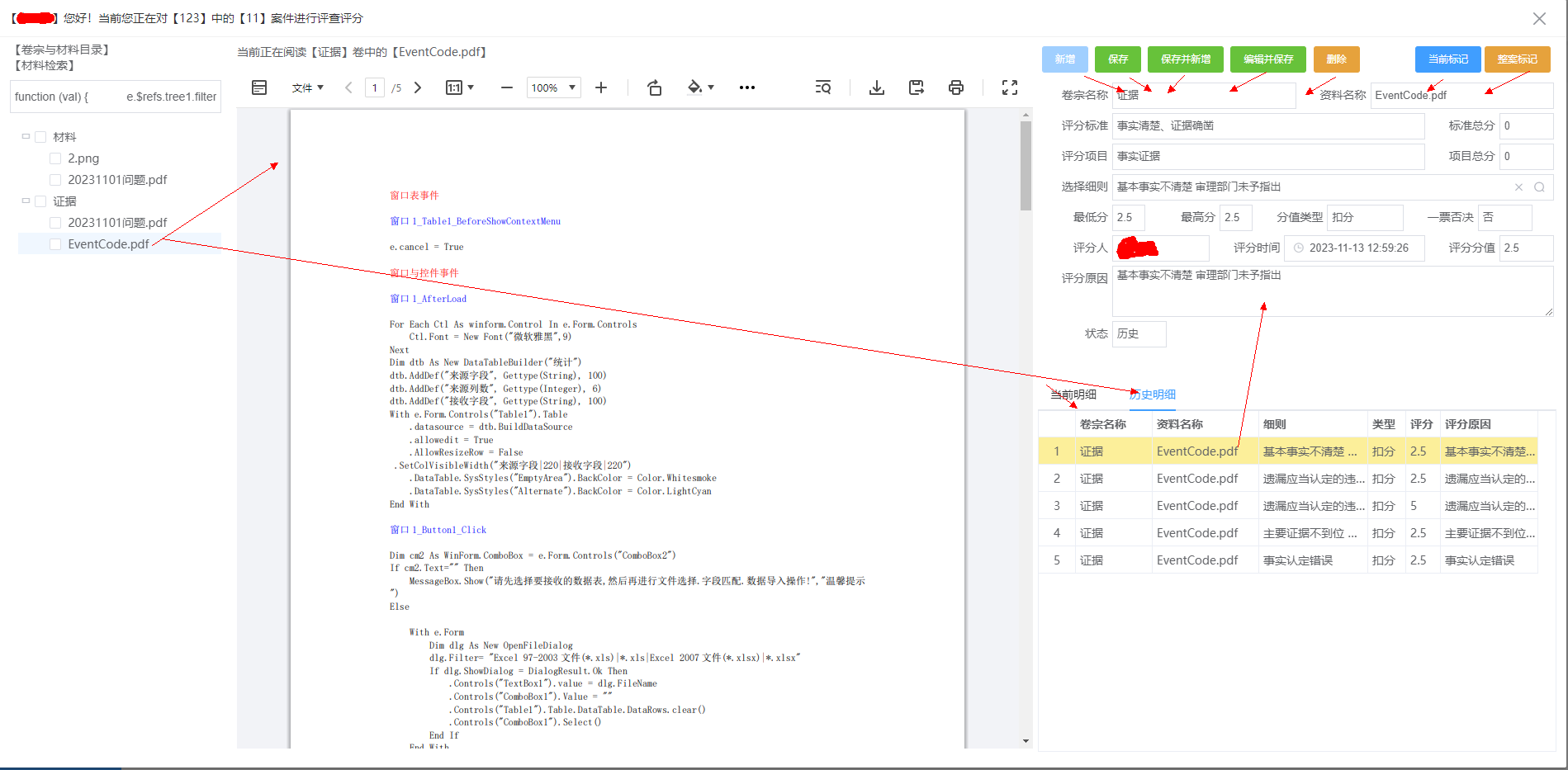Clear the 选择细则 selection with the x icon
1568x770 pixels.
tap(1518, 187)
